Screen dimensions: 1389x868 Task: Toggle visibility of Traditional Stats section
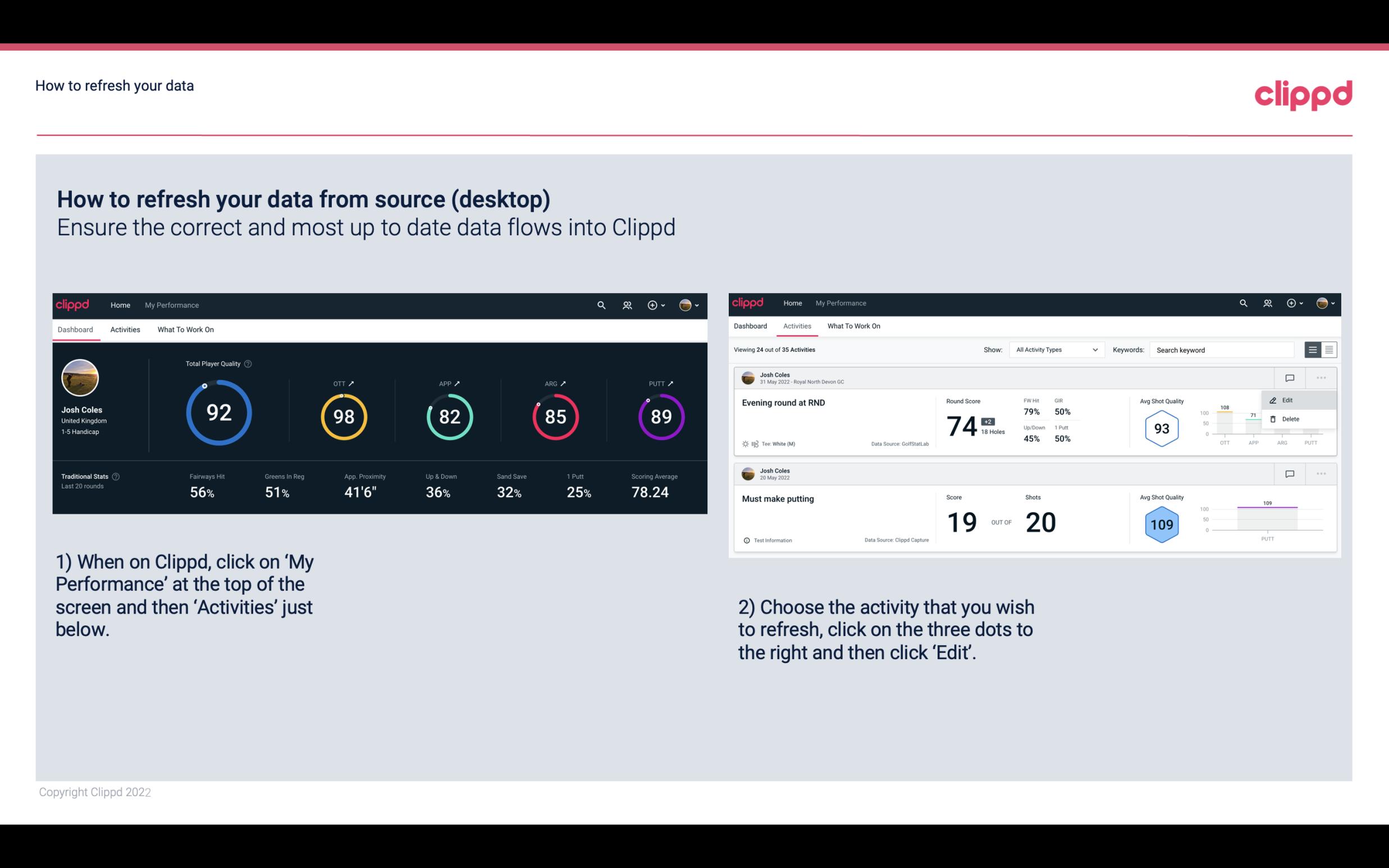pos(118,476)
